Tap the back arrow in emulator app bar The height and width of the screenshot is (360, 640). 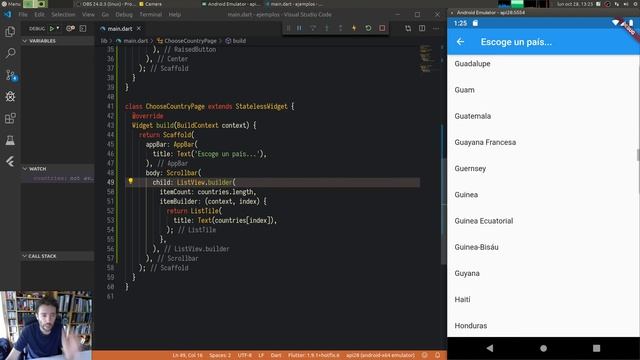click(460, 42)
